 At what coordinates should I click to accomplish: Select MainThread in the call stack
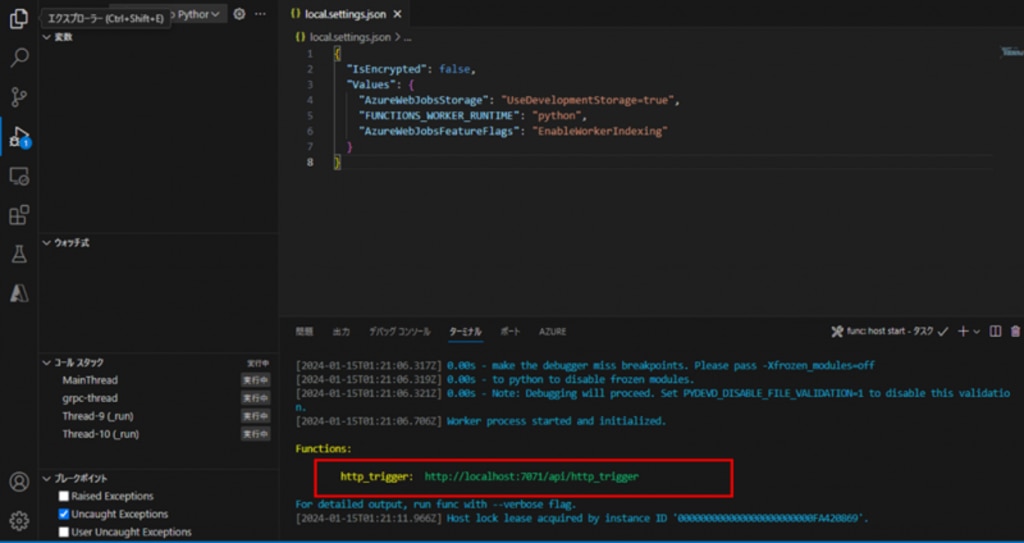pyautogui.click(x=90, y=380)
